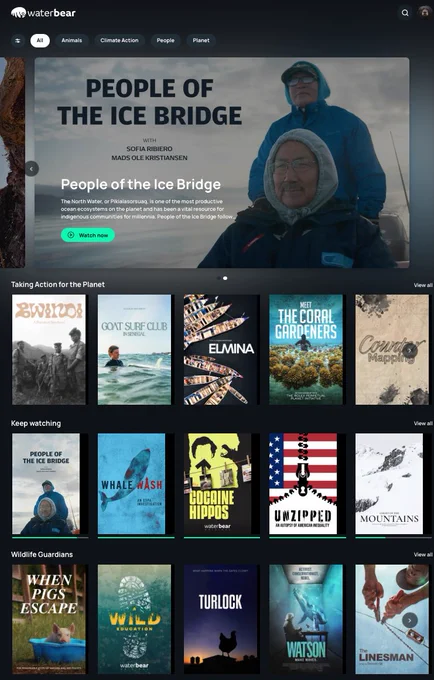Screen dimensions: 434x680
Task: Resume Unzipped film
Action: click(303, 484)
